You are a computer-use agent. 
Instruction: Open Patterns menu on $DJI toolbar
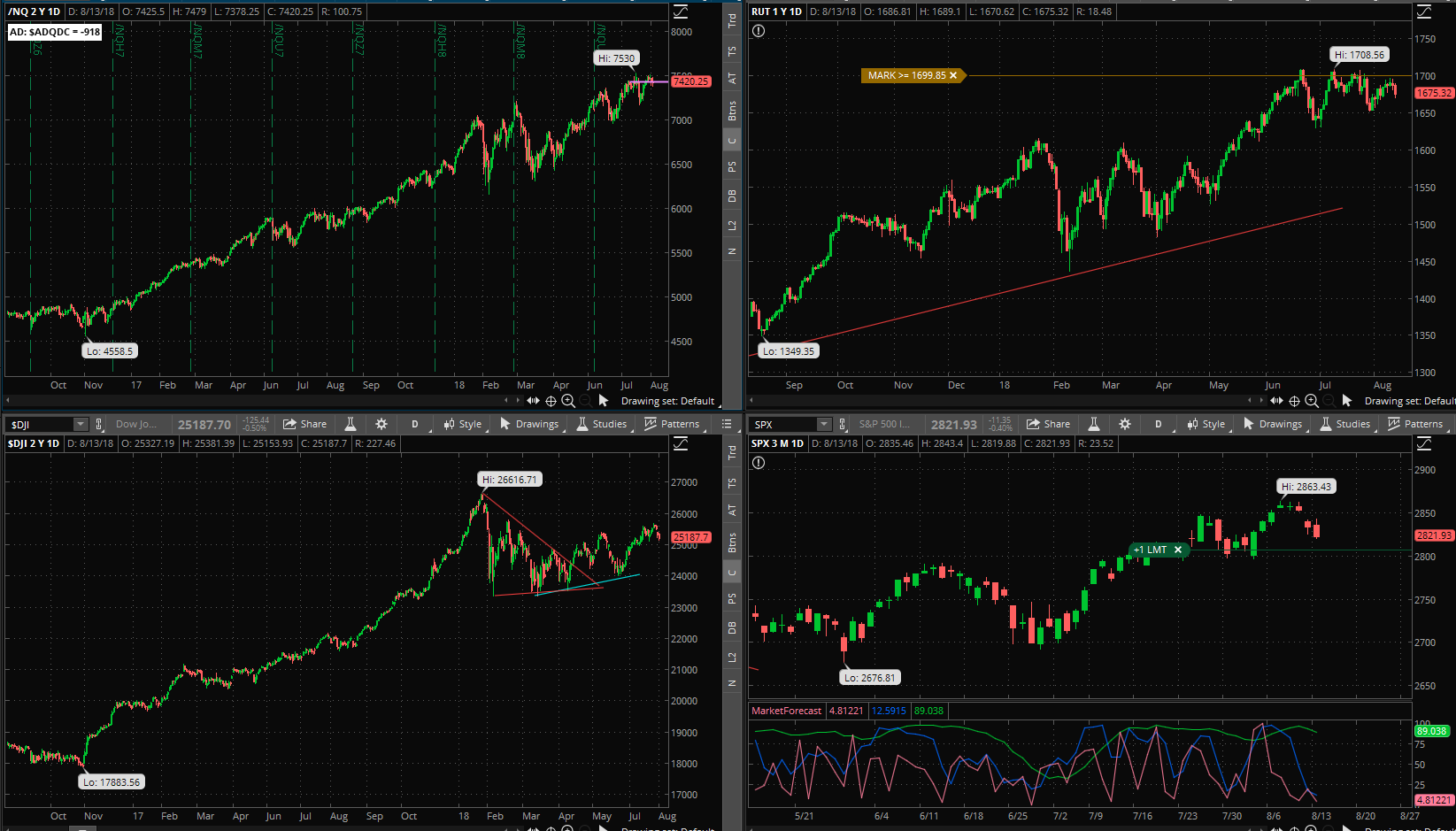click(673, 424)
